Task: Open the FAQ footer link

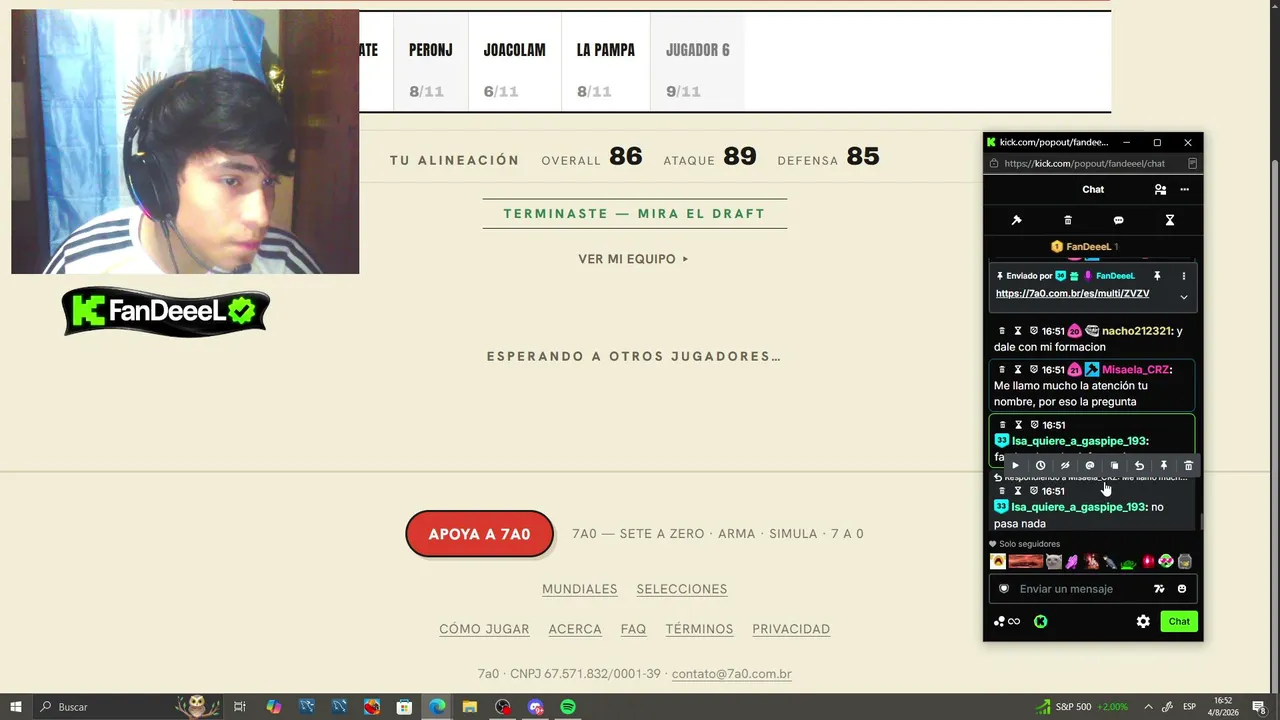Action: 633,629
